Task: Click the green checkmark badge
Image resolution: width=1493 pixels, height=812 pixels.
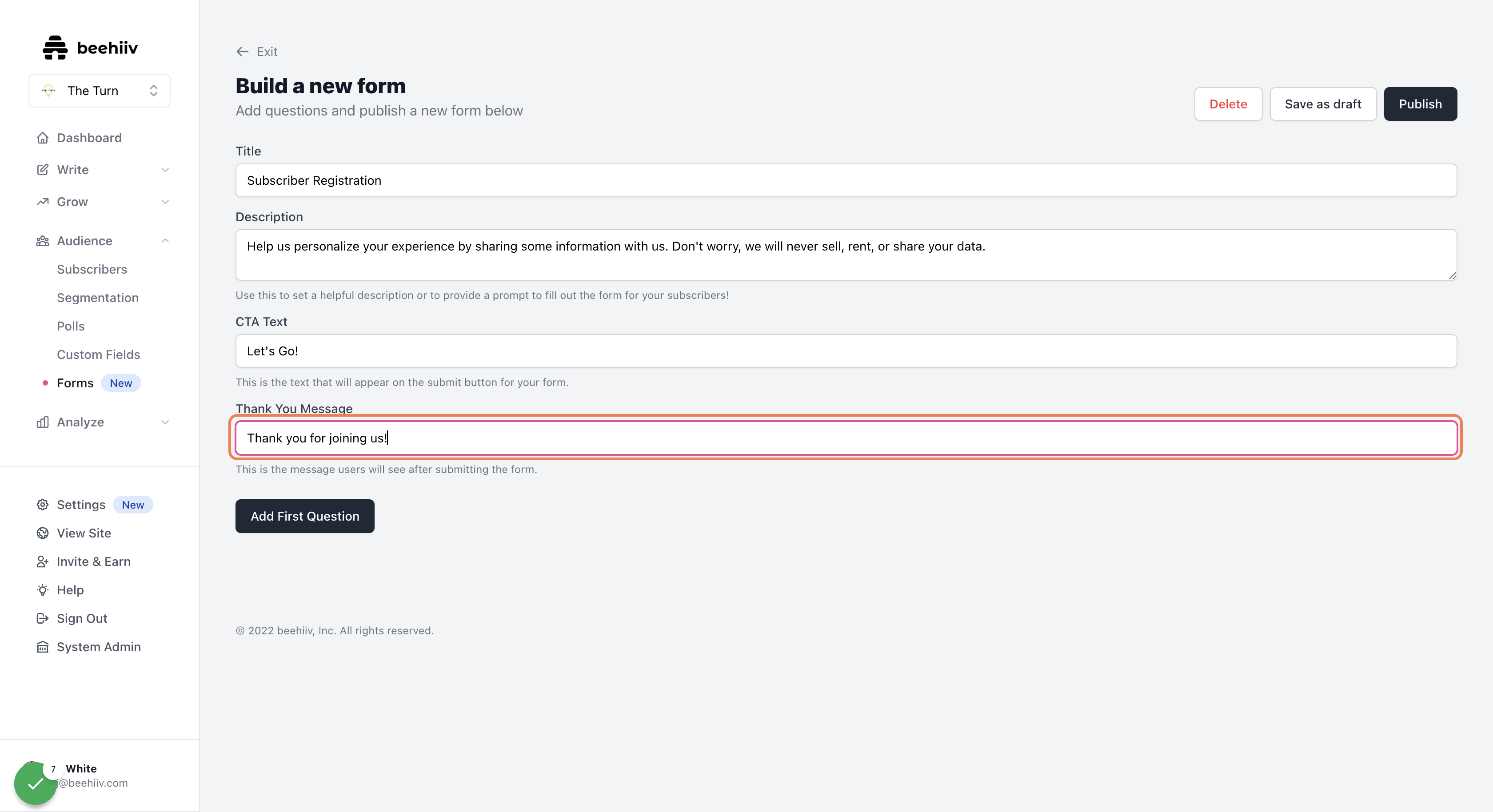Action: click(x=36, y=784)
